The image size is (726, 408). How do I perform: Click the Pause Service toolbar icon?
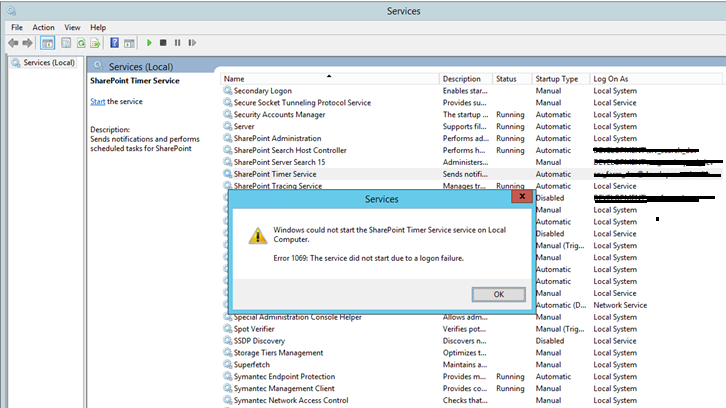pyautogui.click(x=177, y=43)
